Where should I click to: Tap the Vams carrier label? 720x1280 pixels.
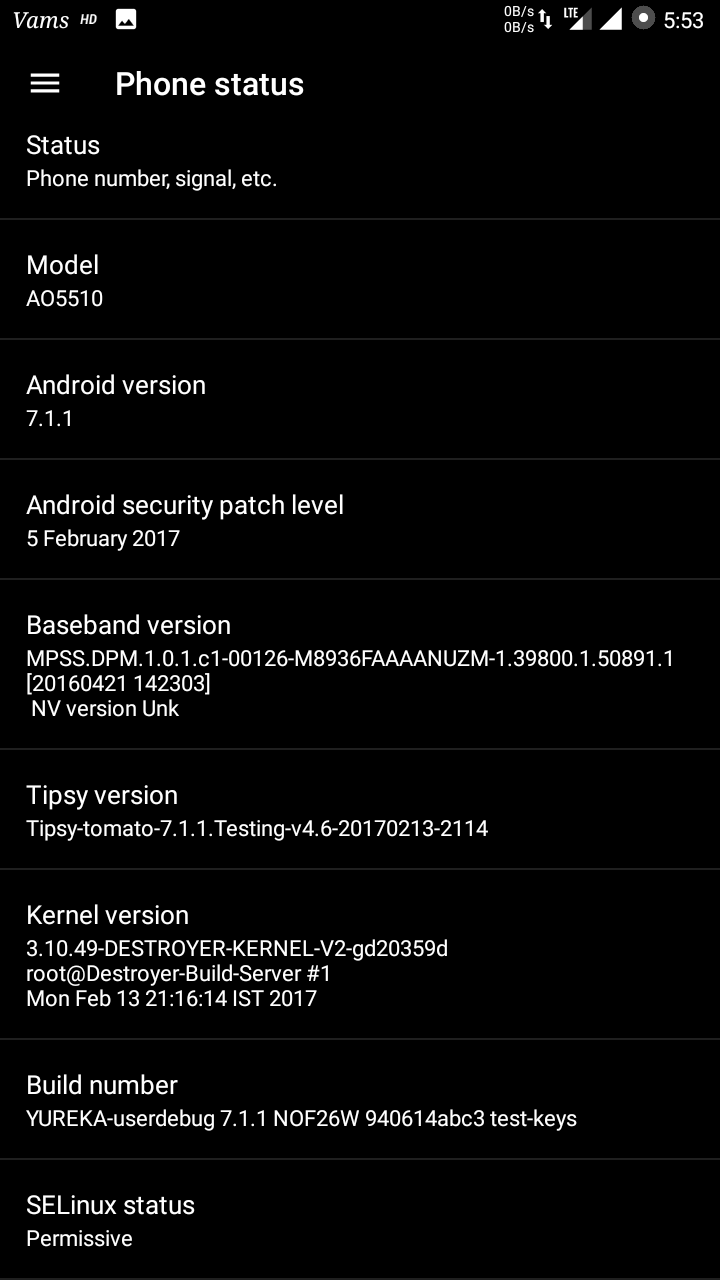[x=41, y=20]
